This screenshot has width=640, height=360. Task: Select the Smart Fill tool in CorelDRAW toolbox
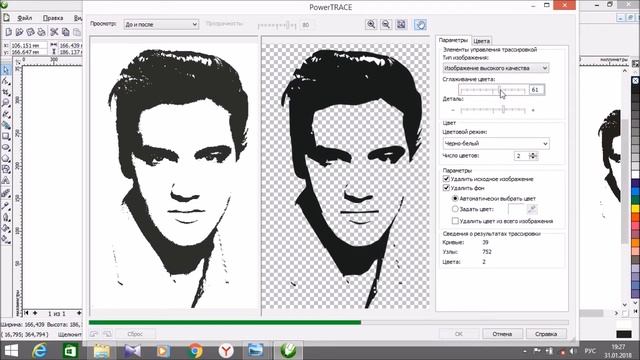pos(6,125)
